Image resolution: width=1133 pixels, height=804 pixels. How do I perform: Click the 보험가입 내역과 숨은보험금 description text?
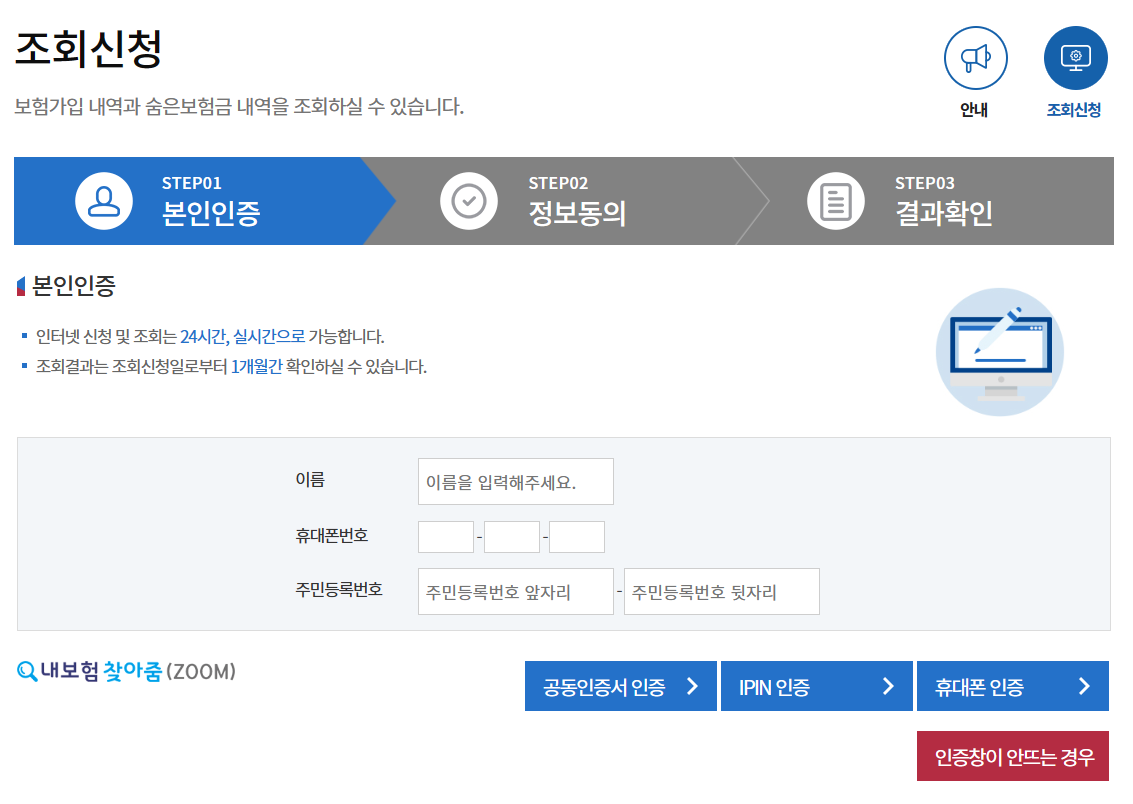point(239,107)
